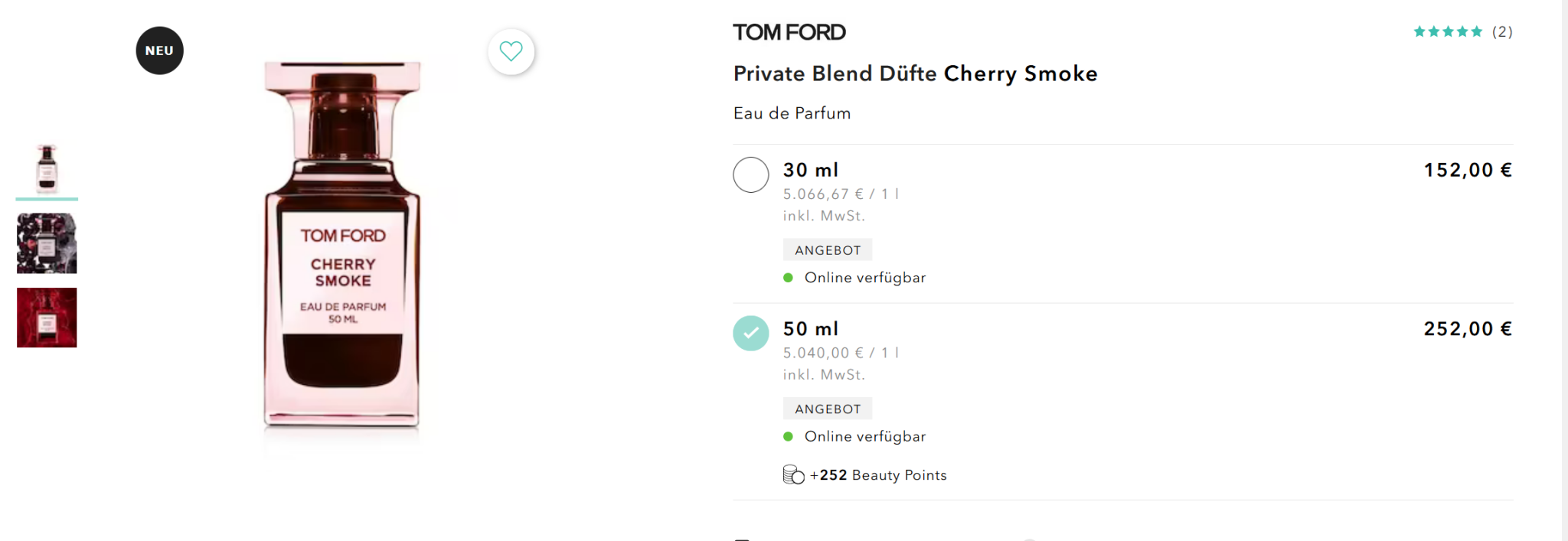Click the NEU badge on product image
The height and width of the screenshot is (541, 1568).
159,51
